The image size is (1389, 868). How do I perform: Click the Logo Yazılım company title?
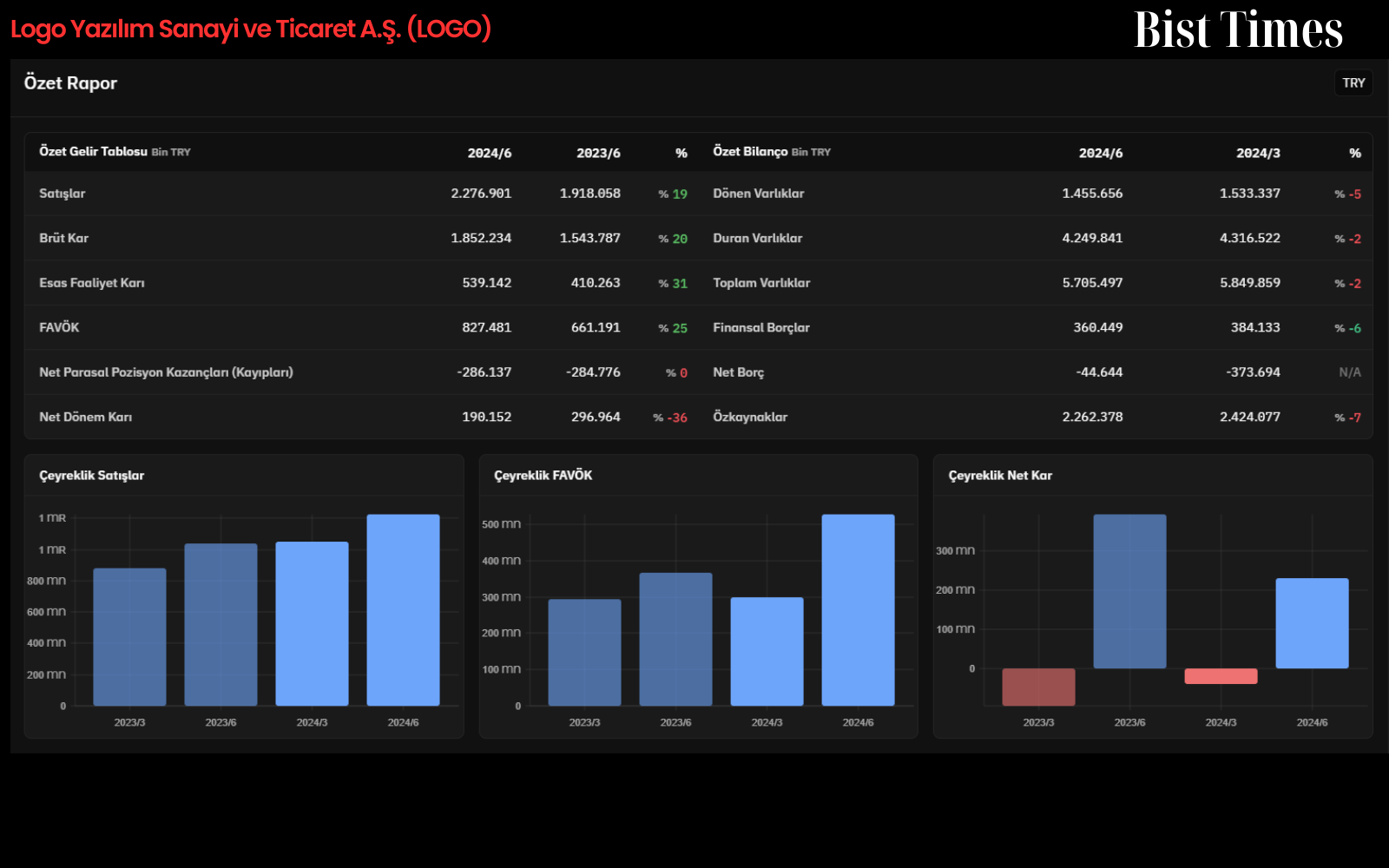tap(251, 29)
